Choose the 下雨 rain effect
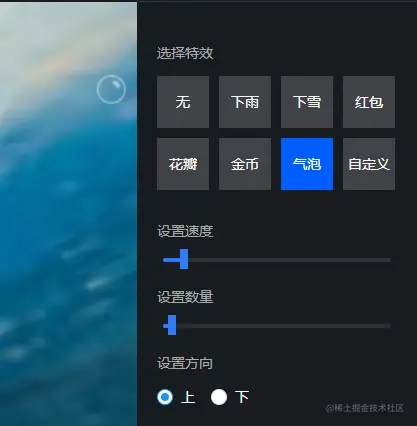This screenshot has height=426, width=417. tap(245, 102)
